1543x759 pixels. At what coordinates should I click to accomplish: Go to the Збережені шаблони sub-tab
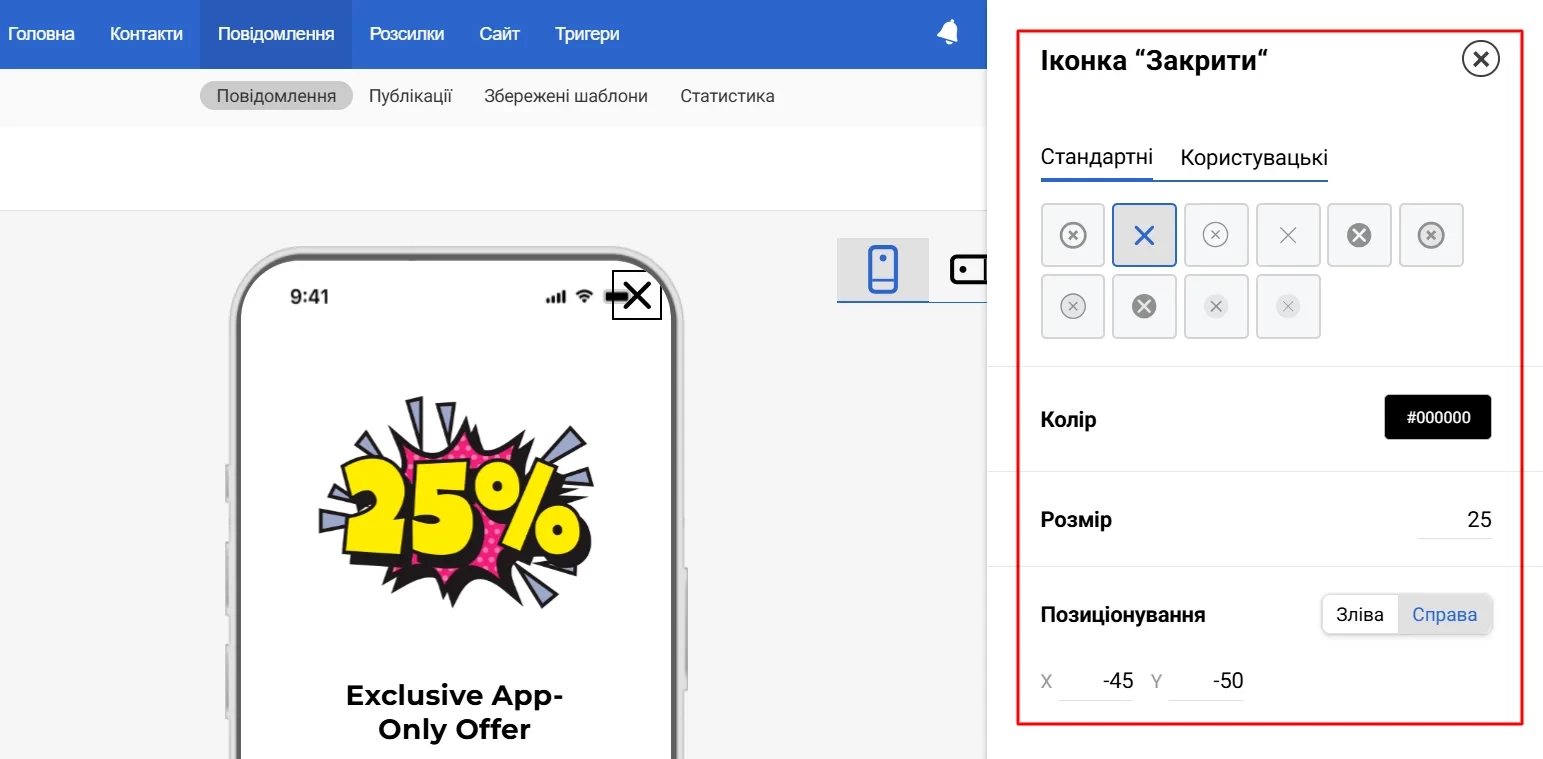pyautogui.click(x=566, y=96)
